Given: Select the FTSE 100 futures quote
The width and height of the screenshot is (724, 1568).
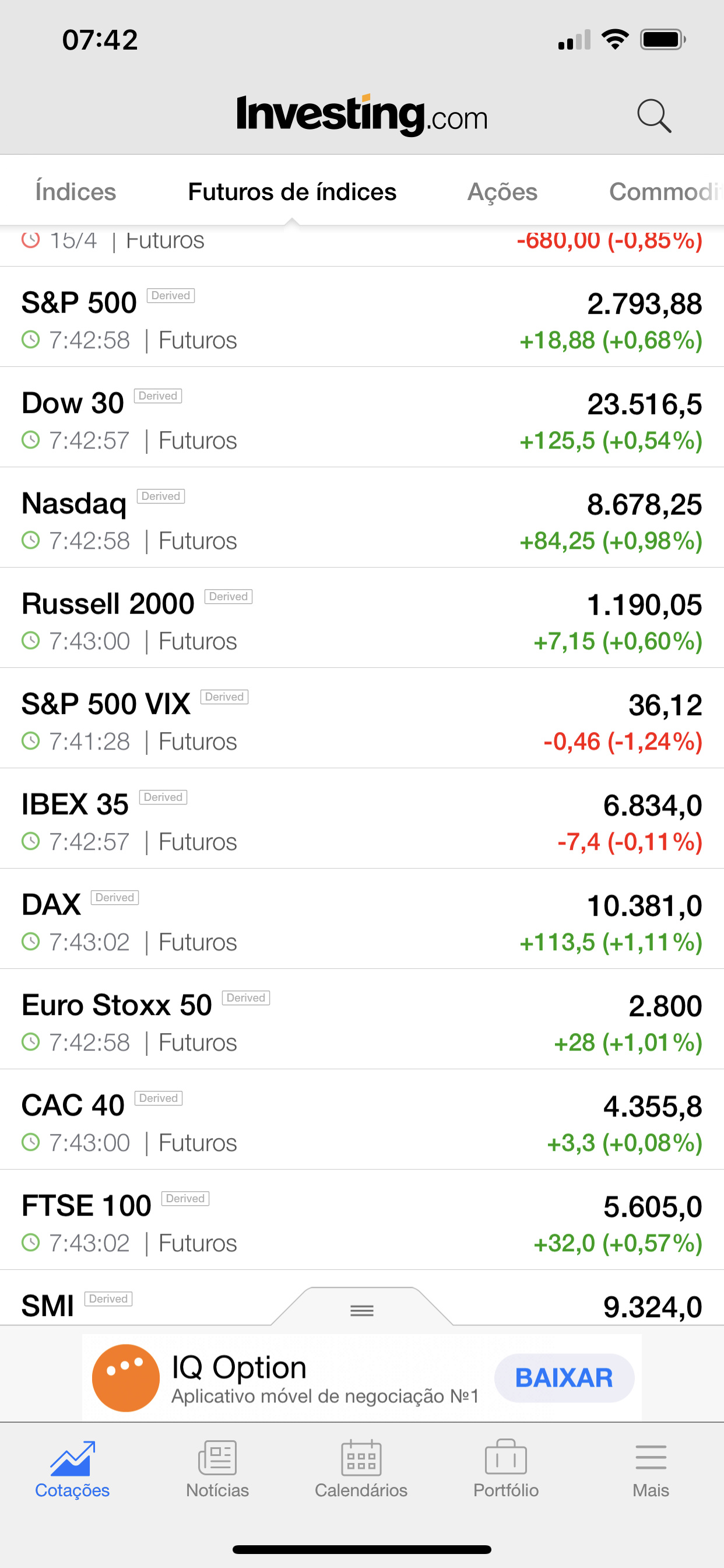Looking at the screenshot, I should (362, 1220).
